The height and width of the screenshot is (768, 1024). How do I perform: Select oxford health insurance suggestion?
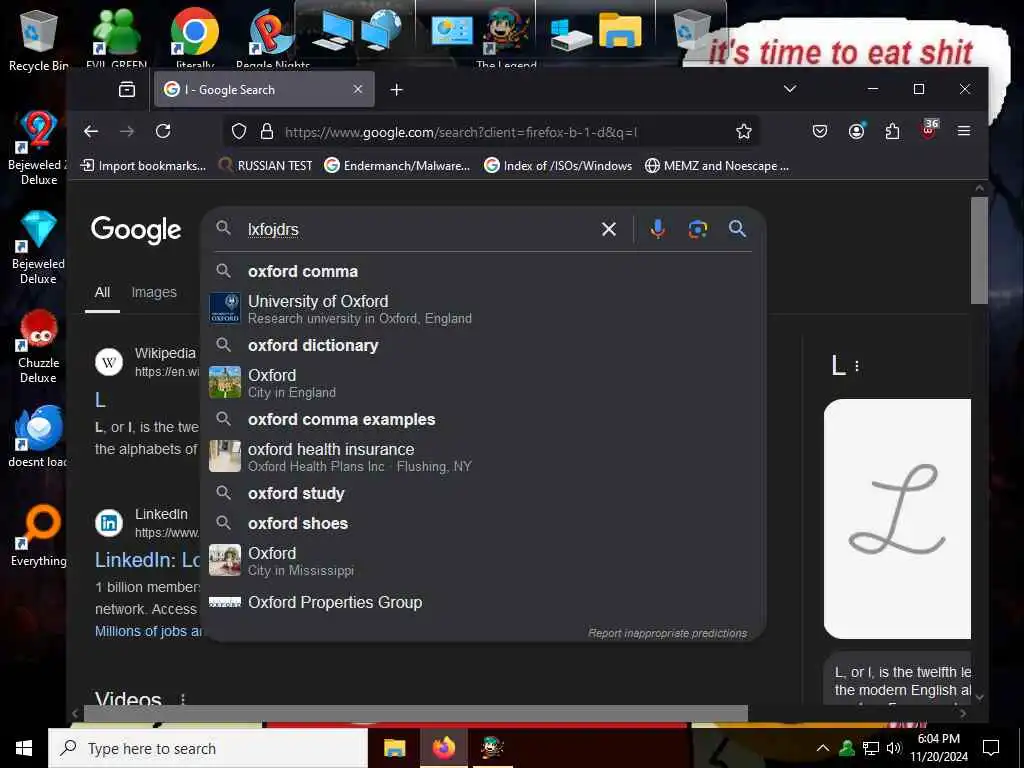[x=483, y=456]
